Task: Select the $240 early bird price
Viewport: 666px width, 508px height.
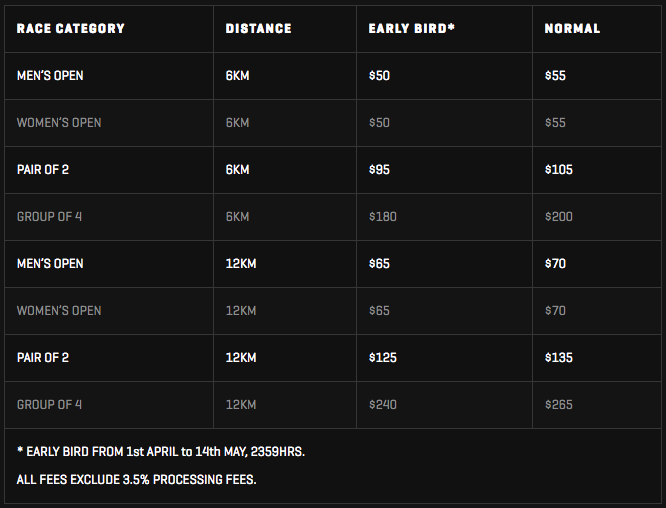Action: click(x=383, y=404)
